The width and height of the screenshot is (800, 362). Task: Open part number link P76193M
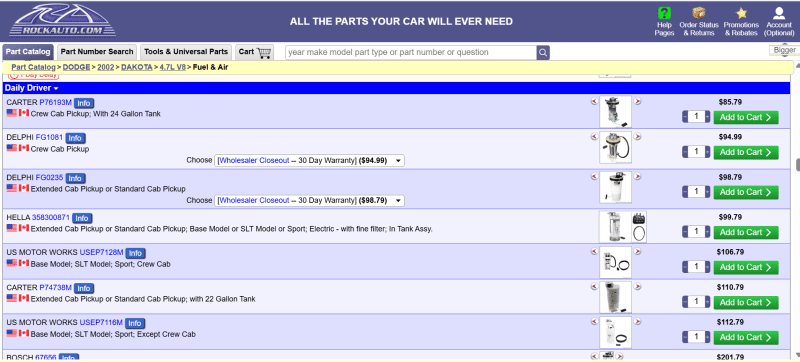pyautogui.click(x=56, y=102)
